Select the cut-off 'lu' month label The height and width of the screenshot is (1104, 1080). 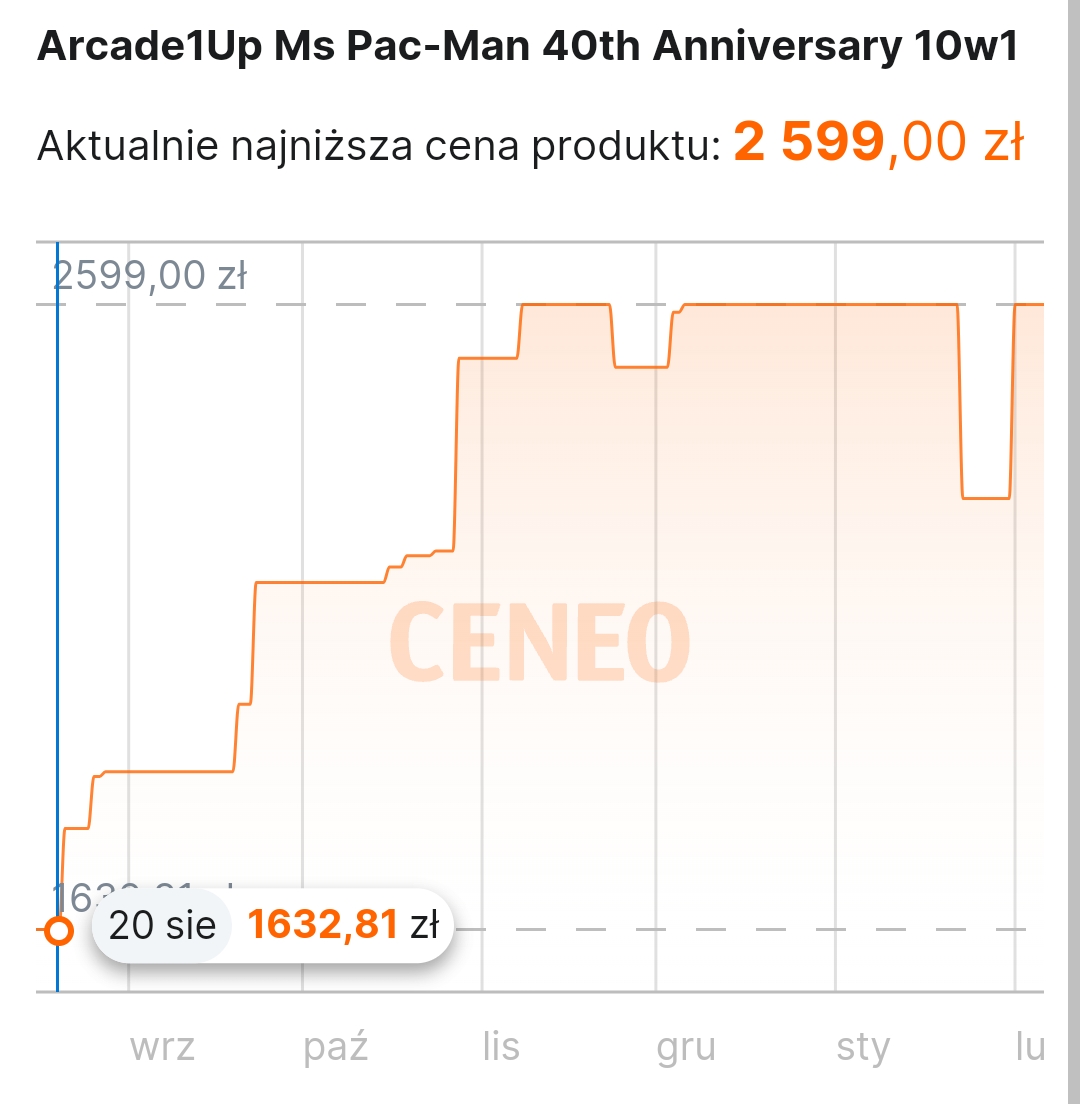1029,1048
